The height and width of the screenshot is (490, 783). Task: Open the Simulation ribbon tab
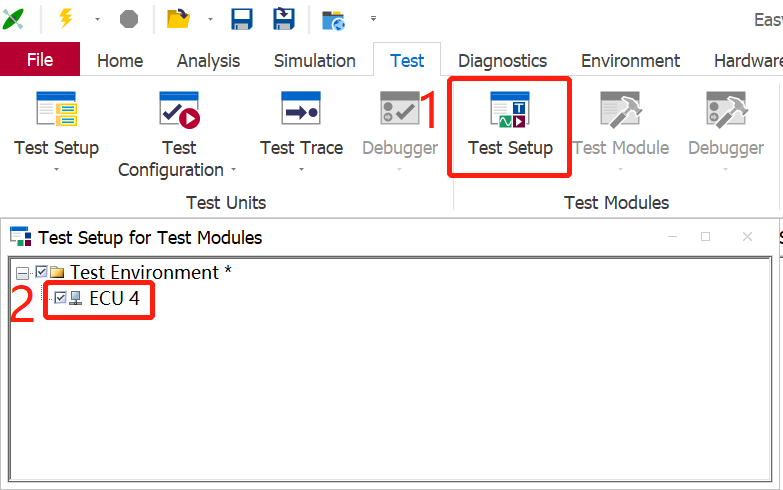(314, 61)
